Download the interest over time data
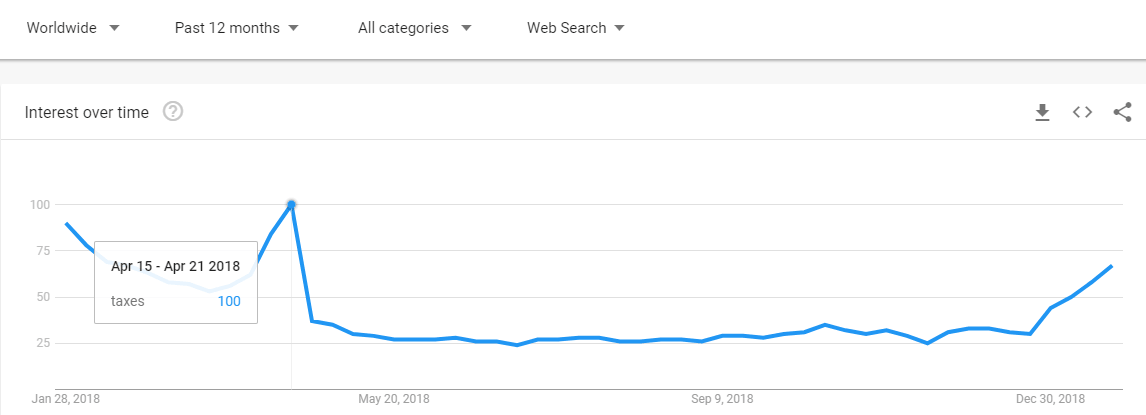1146x415 pixels. point(1042,113)
